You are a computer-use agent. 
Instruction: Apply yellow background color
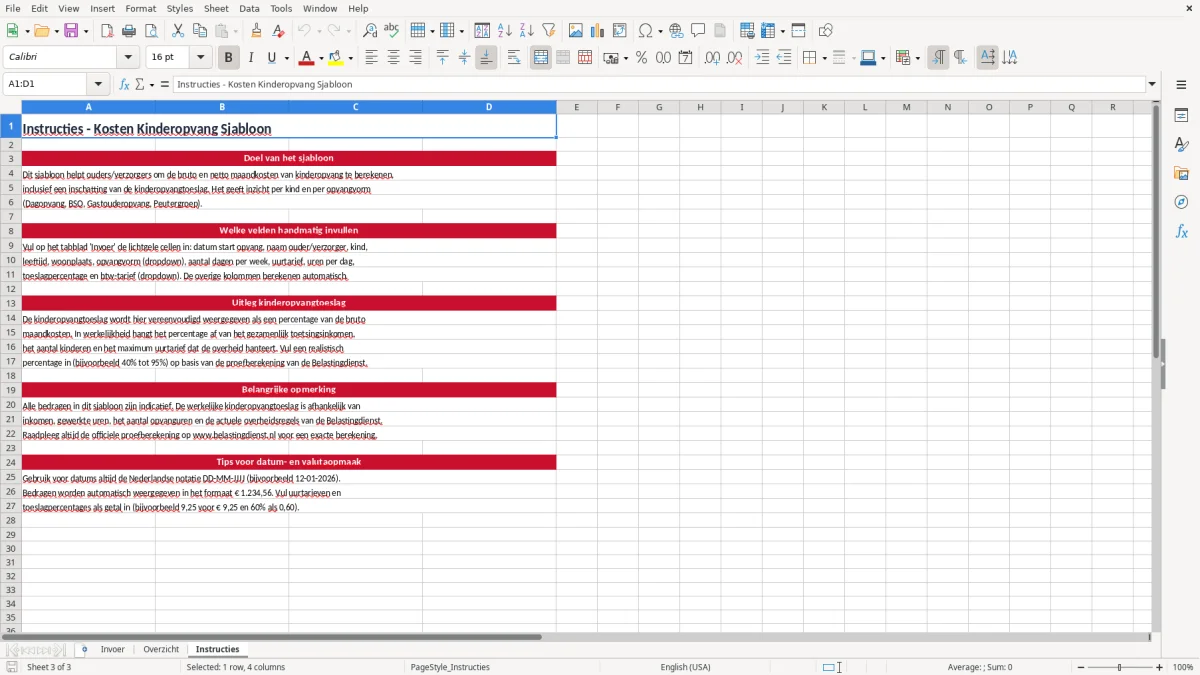[x=336, y=58]
